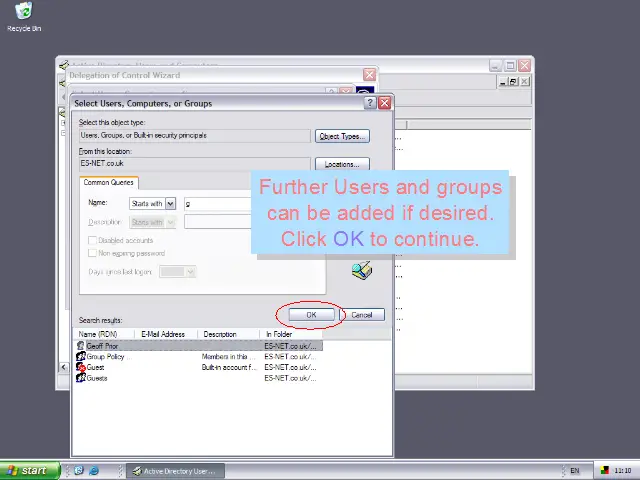The height and width of the screenshot is (480, 640).
Task: Click Guest description 'Built-in account f...'
Action: pos(229,367)
